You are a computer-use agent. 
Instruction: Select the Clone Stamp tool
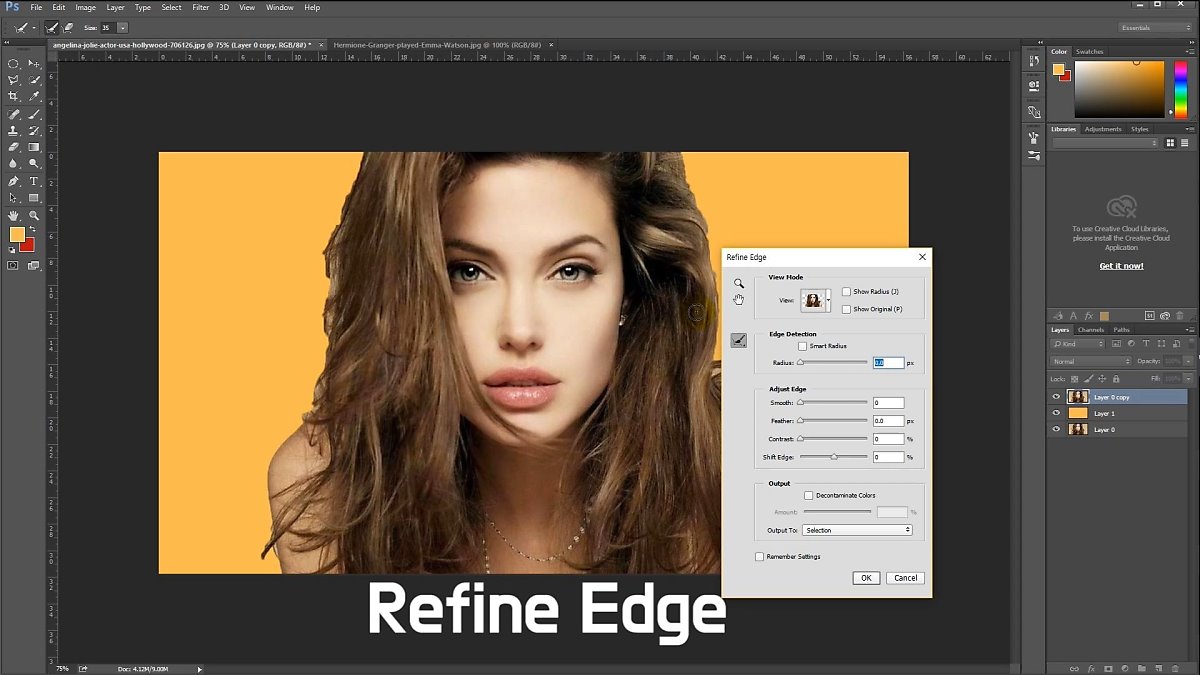(x=14, y=130)
